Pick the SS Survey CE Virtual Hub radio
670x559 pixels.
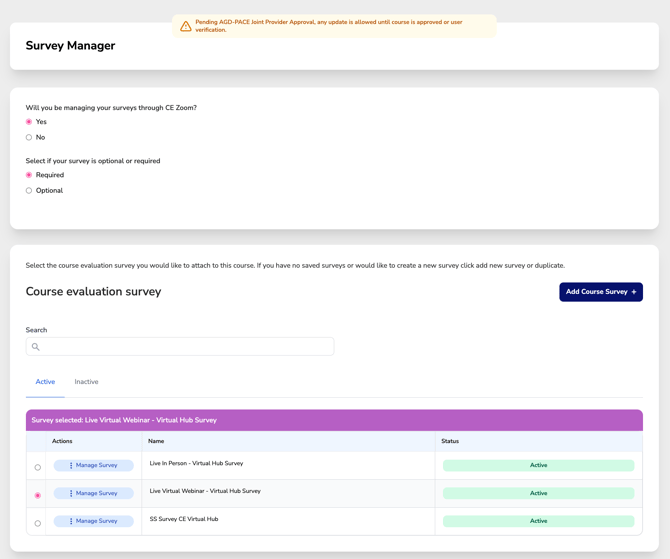tap(38, 523)
